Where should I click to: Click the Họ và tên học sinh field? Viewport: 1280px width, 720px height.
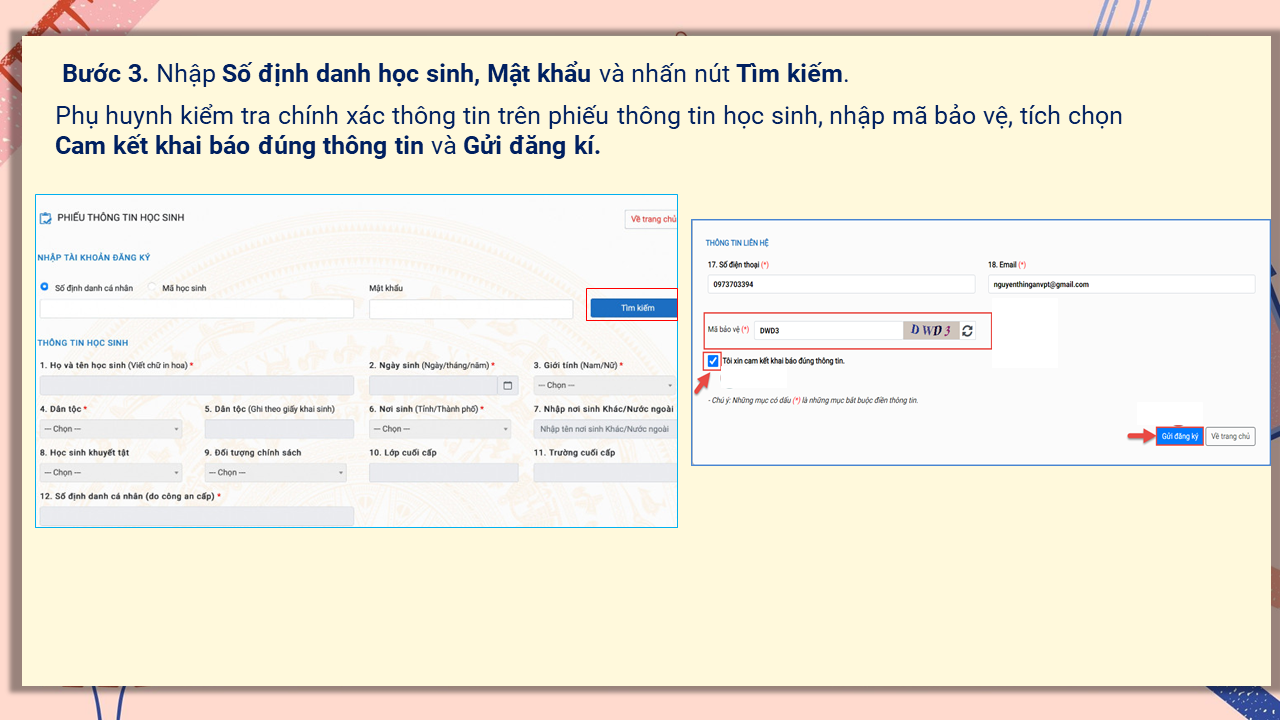(196, 384)
